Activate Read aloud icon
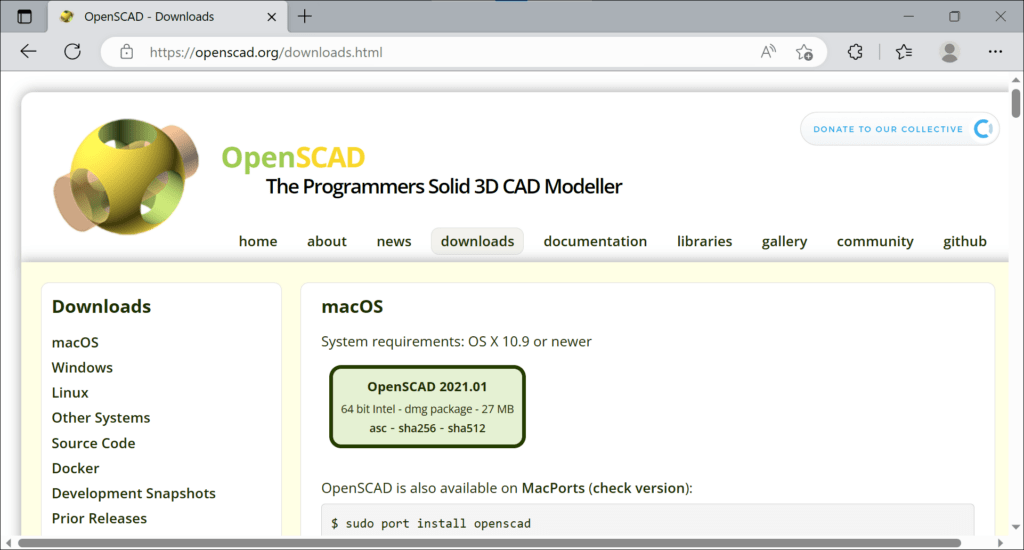 (x=769, y=52)
